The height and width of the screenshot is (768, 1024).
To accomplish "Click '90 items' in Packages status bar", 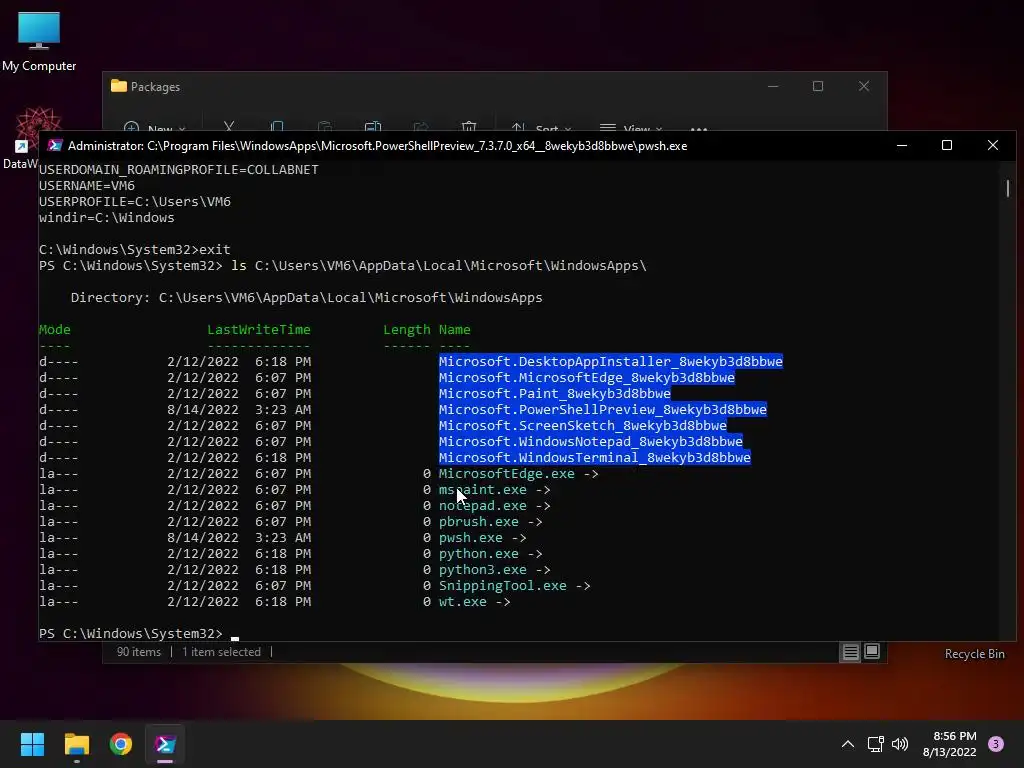I will tap(138, 652).
